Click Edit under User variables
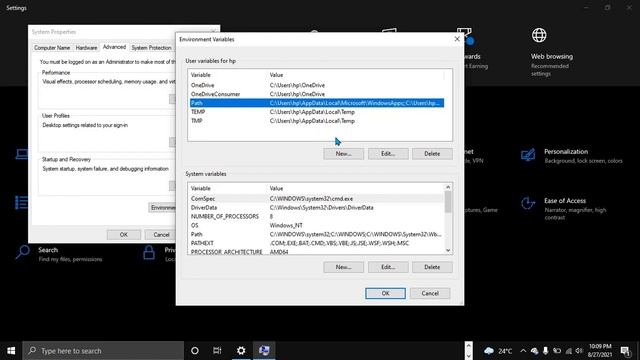Viewport: 640px width, 360px height. (388, 154)
